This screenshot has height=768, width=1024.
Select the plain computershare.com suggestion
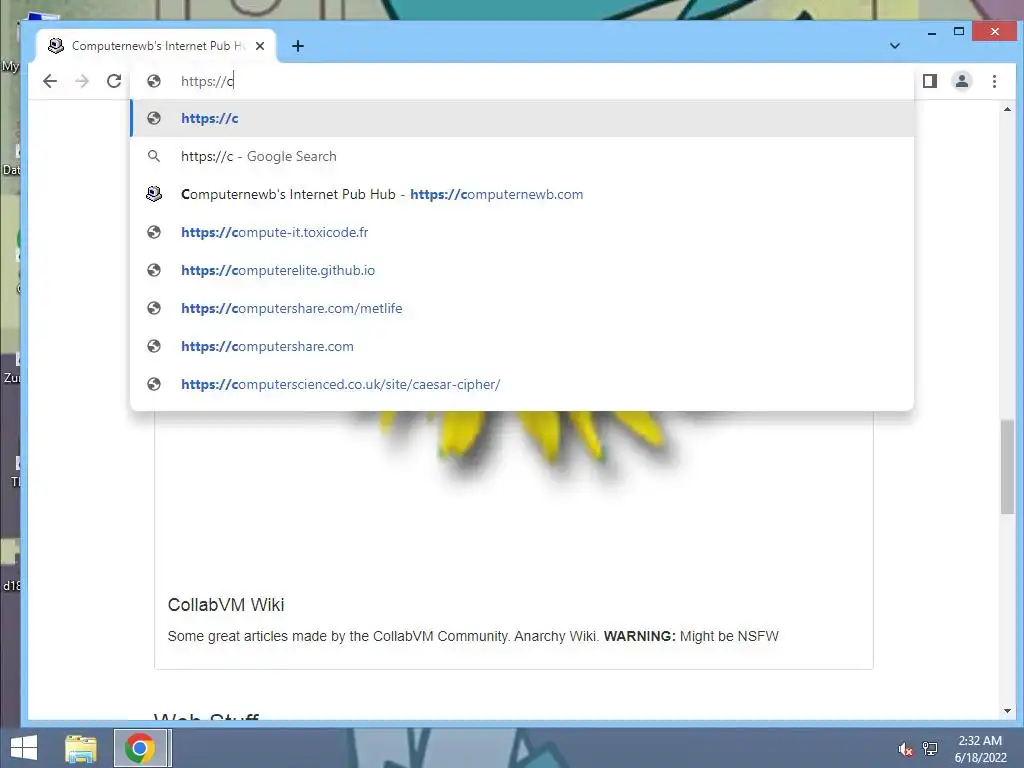pyautogui.click(x=522, y=346)
